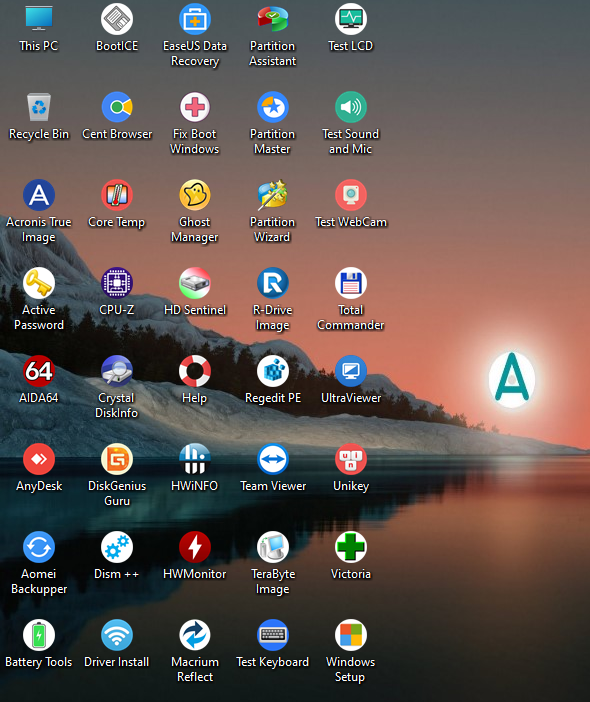Image resolution: width=590 pixels, height=702 pixels.
Task: Select the BootICE shortcut
Action: click(x=117, y=19)
